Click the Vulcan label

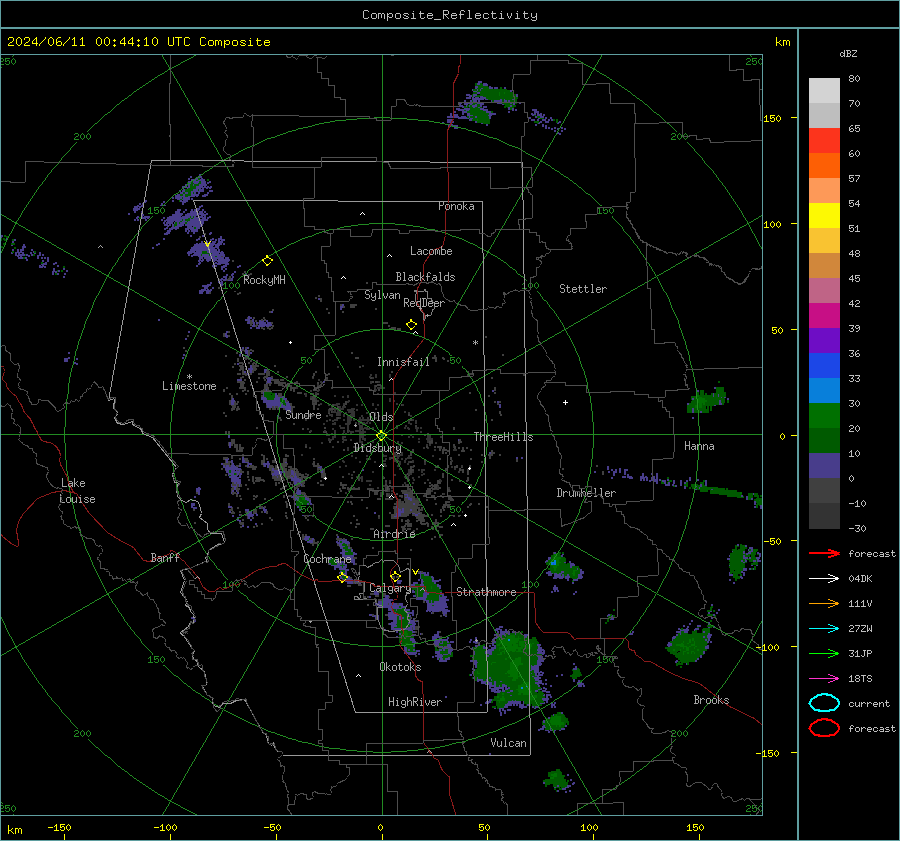tap(508, 743)
